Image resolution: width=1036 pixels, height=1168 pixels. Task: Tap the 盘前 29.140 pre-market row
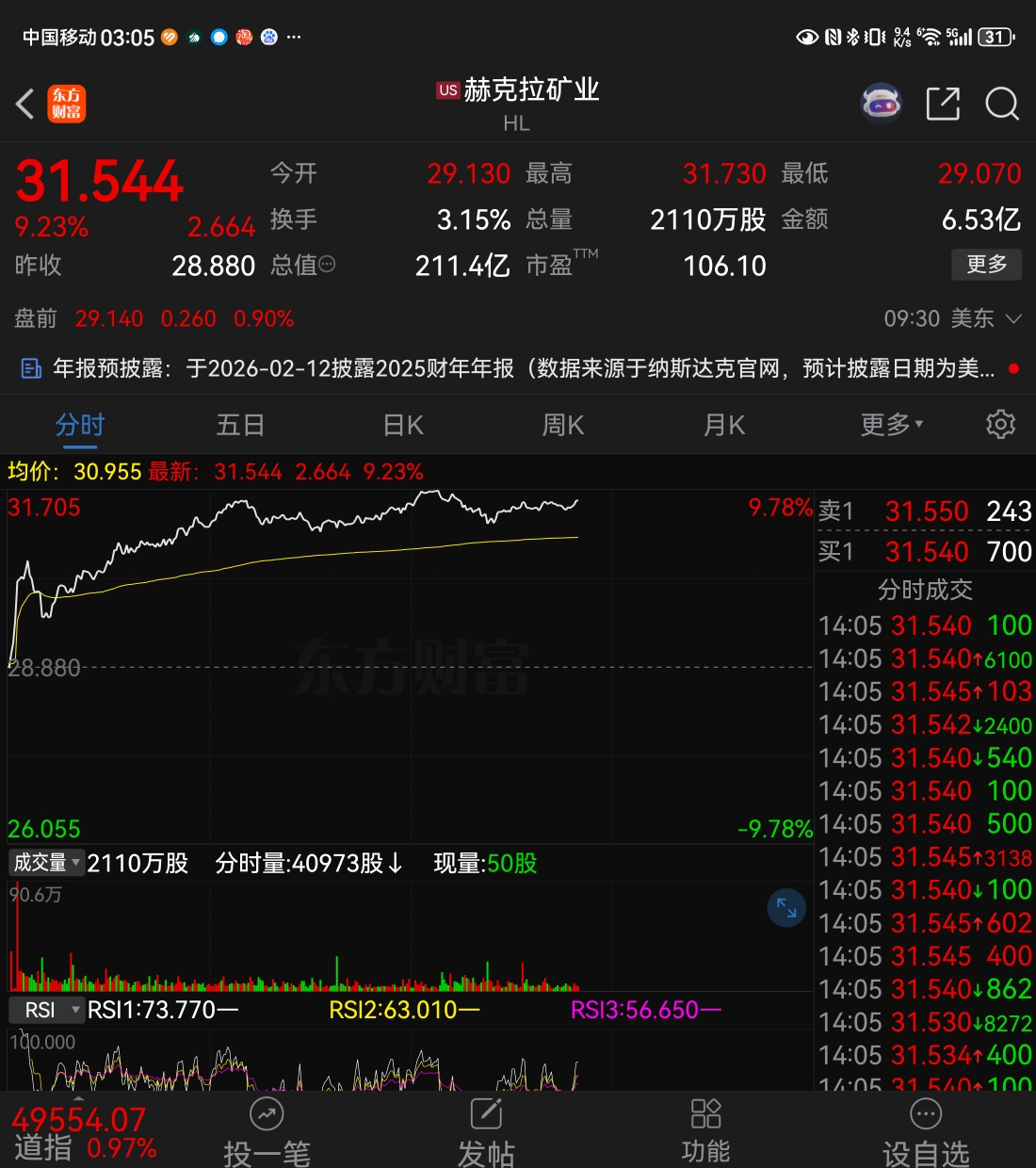pos(154,318)
